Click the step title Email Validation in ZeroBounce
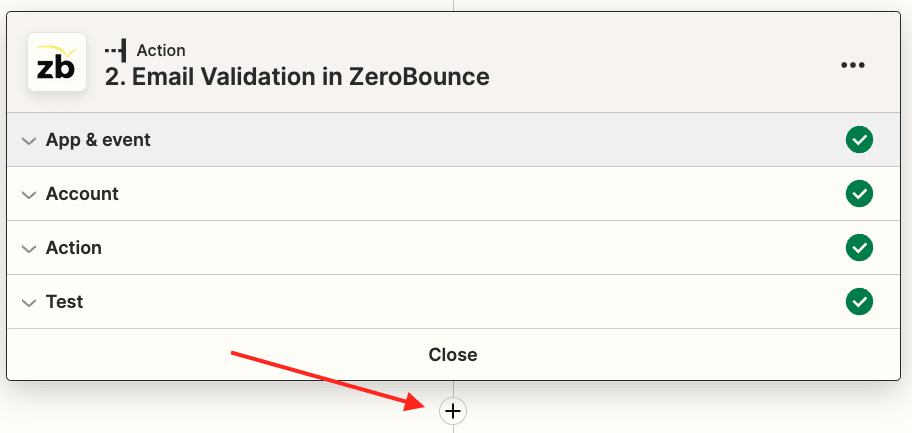Screen dimensions: 912x433 coord(297,76)
